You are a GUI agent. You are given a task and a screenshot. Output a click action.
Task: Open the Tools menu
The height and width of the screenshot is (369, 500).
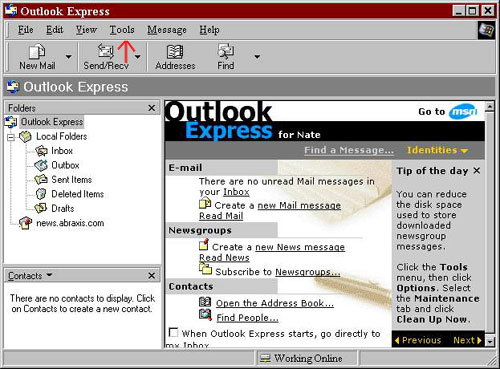pyautogui.click(x=122, y=30)
